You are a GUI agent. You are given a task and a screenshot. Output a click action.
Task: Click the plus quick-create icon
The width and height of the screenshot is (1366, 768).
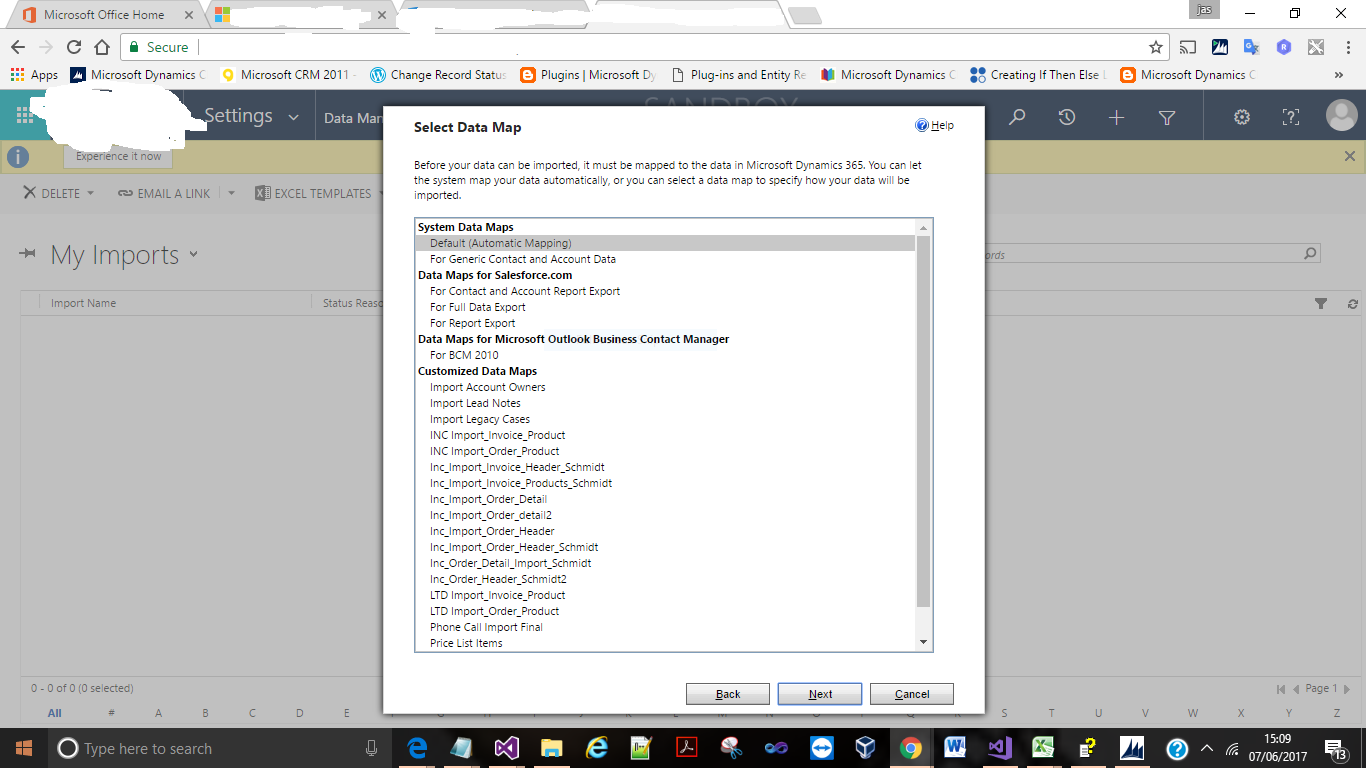(1116, 117)
